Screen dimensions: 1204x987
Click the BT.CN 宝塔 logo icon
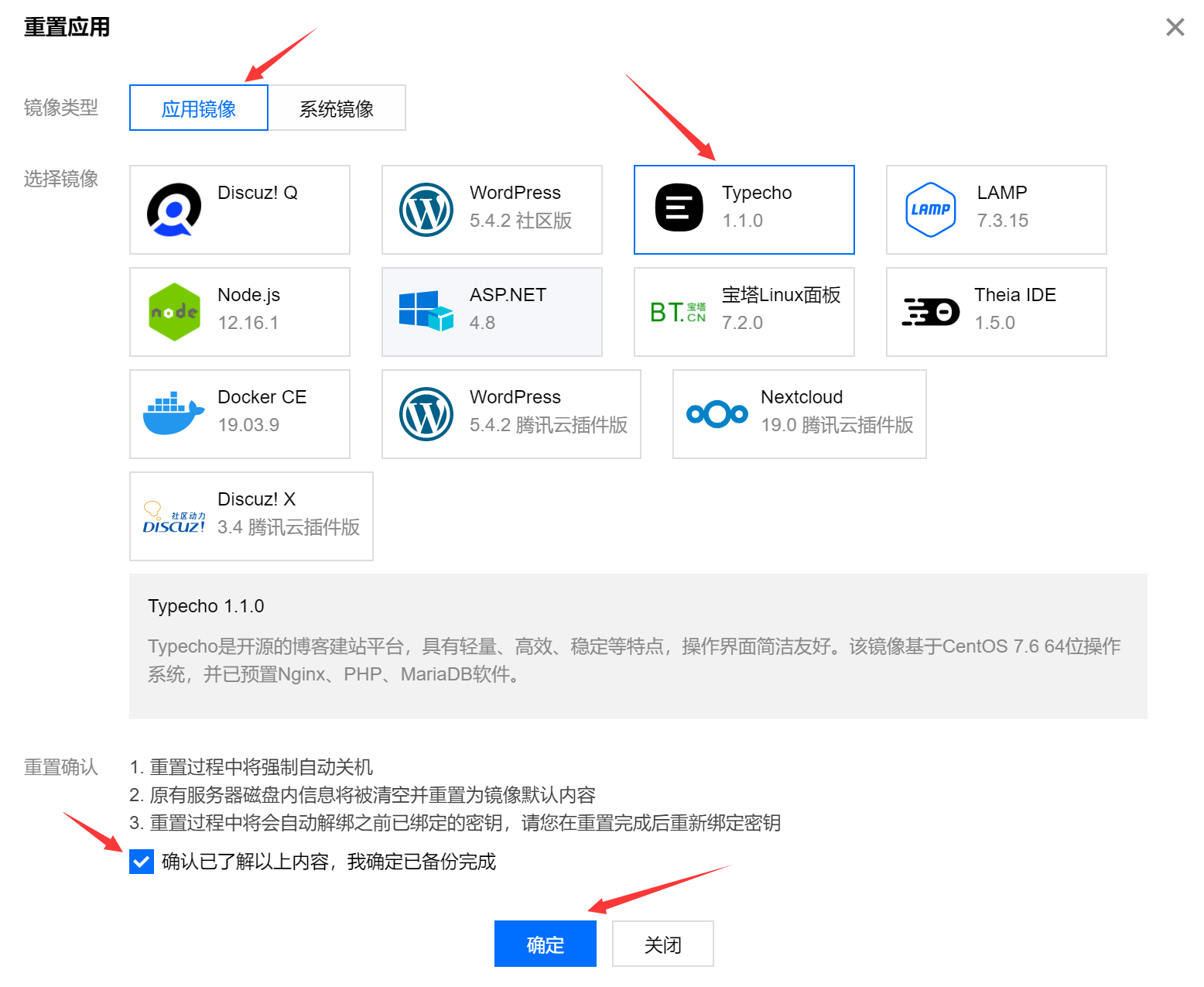[679, 312]
